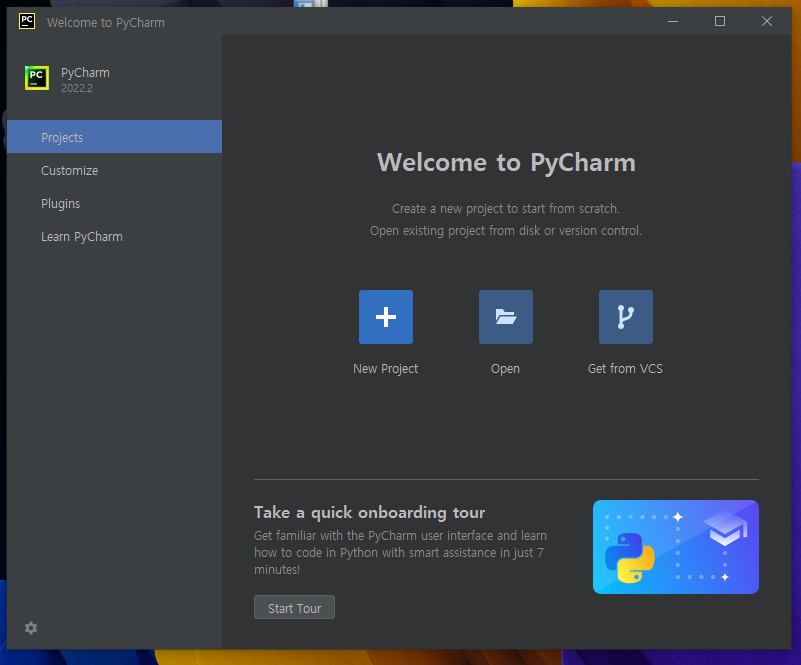The height and width of the screenshot is (665, 801).
Task: Click the New Project label
Action: 386,369
